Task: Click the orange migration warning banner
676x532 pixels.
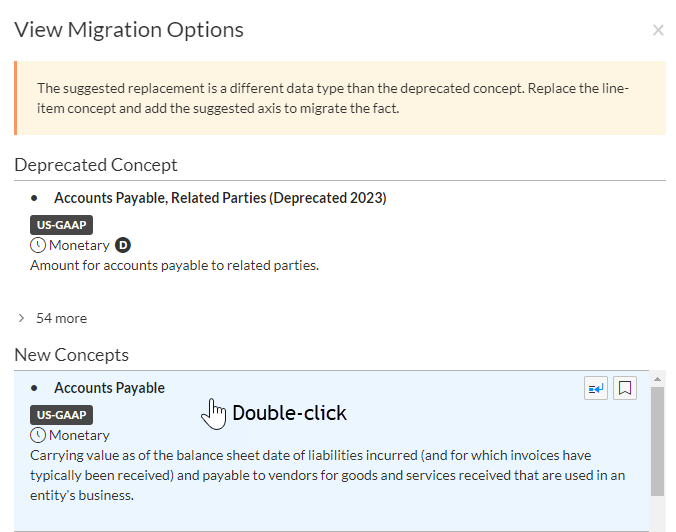Action: tap(340, 98)
